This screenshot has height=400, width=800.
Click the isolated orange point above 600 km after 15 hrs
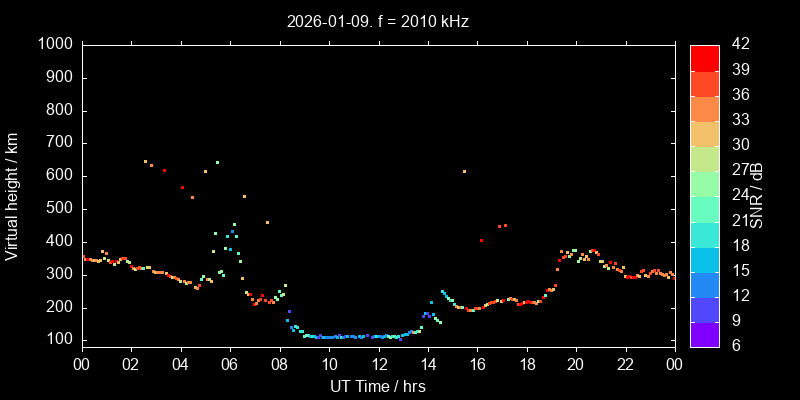[464, 172]
